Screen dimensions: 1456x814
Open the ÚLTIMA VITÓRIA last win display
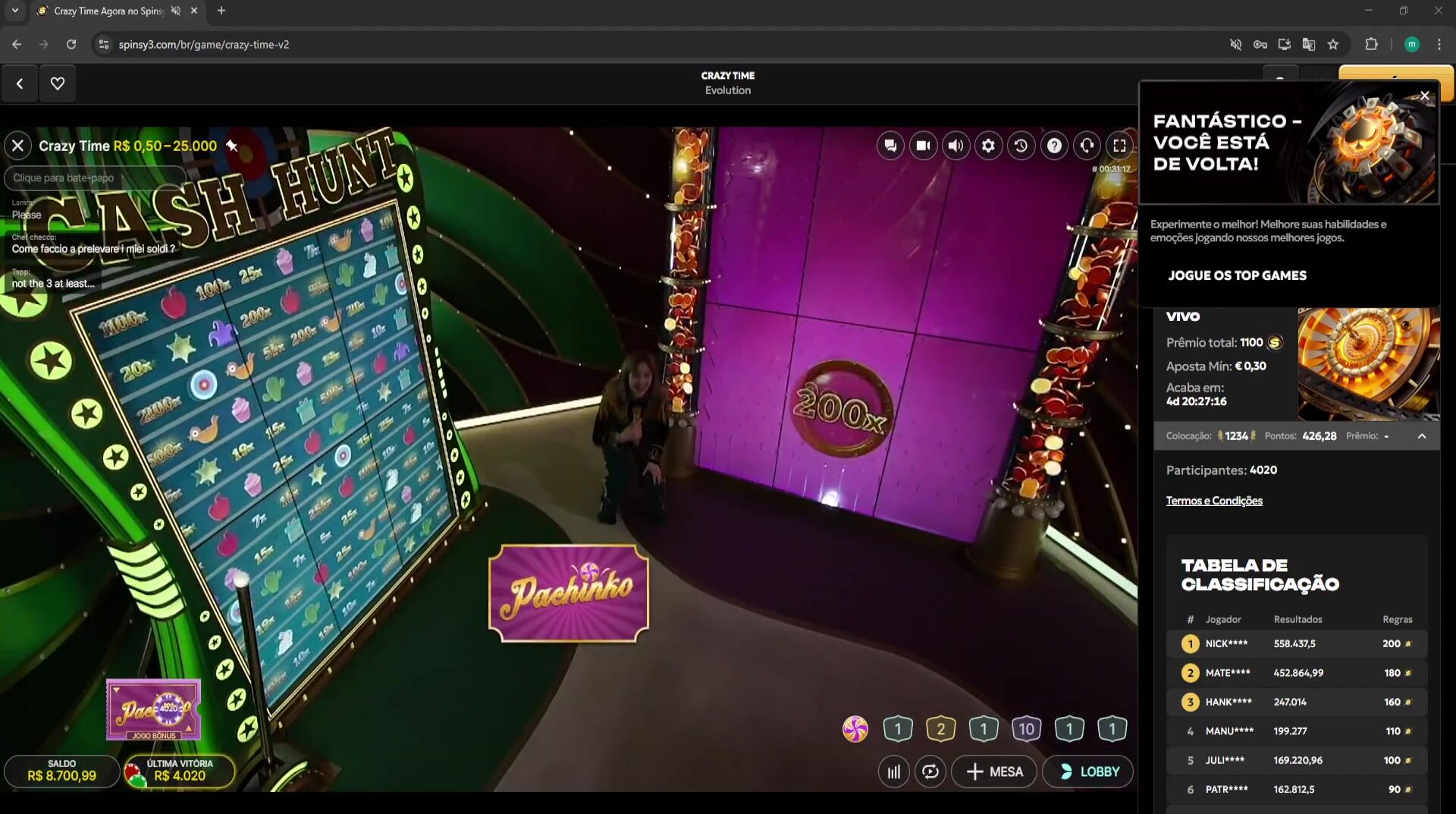pyautogui.click(x=179, y=771)
